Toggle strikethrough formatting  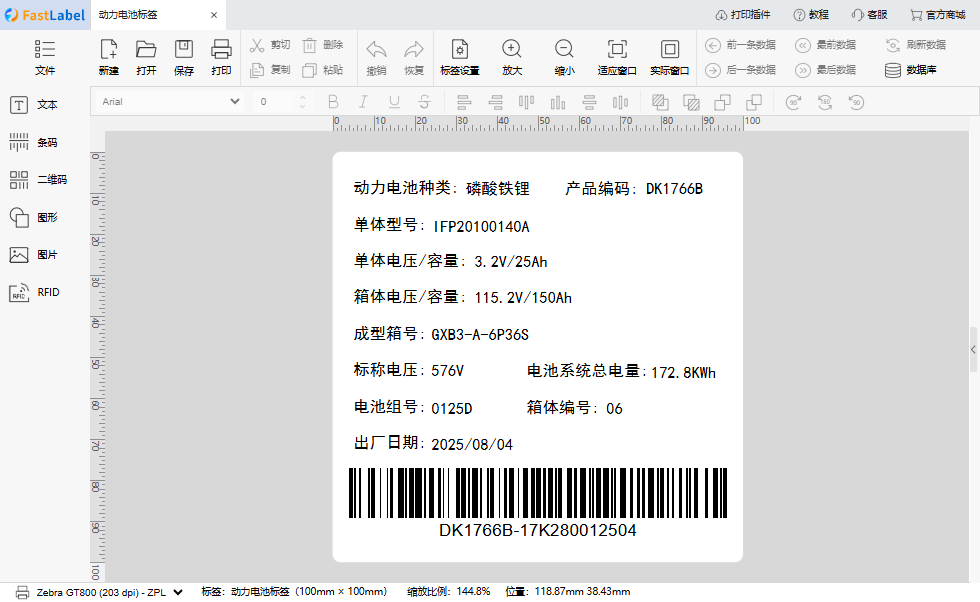[424, 102]
